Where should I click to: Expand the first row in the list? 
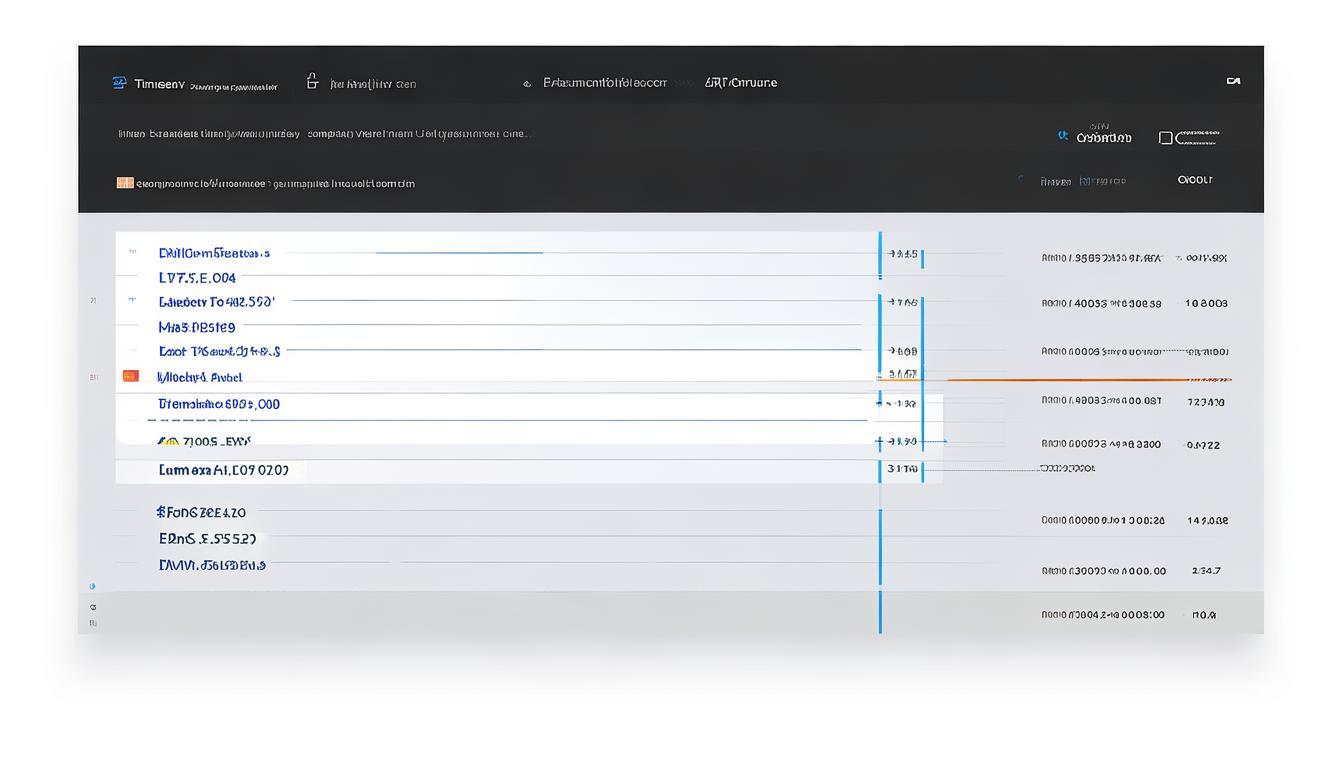pos(133,253)
